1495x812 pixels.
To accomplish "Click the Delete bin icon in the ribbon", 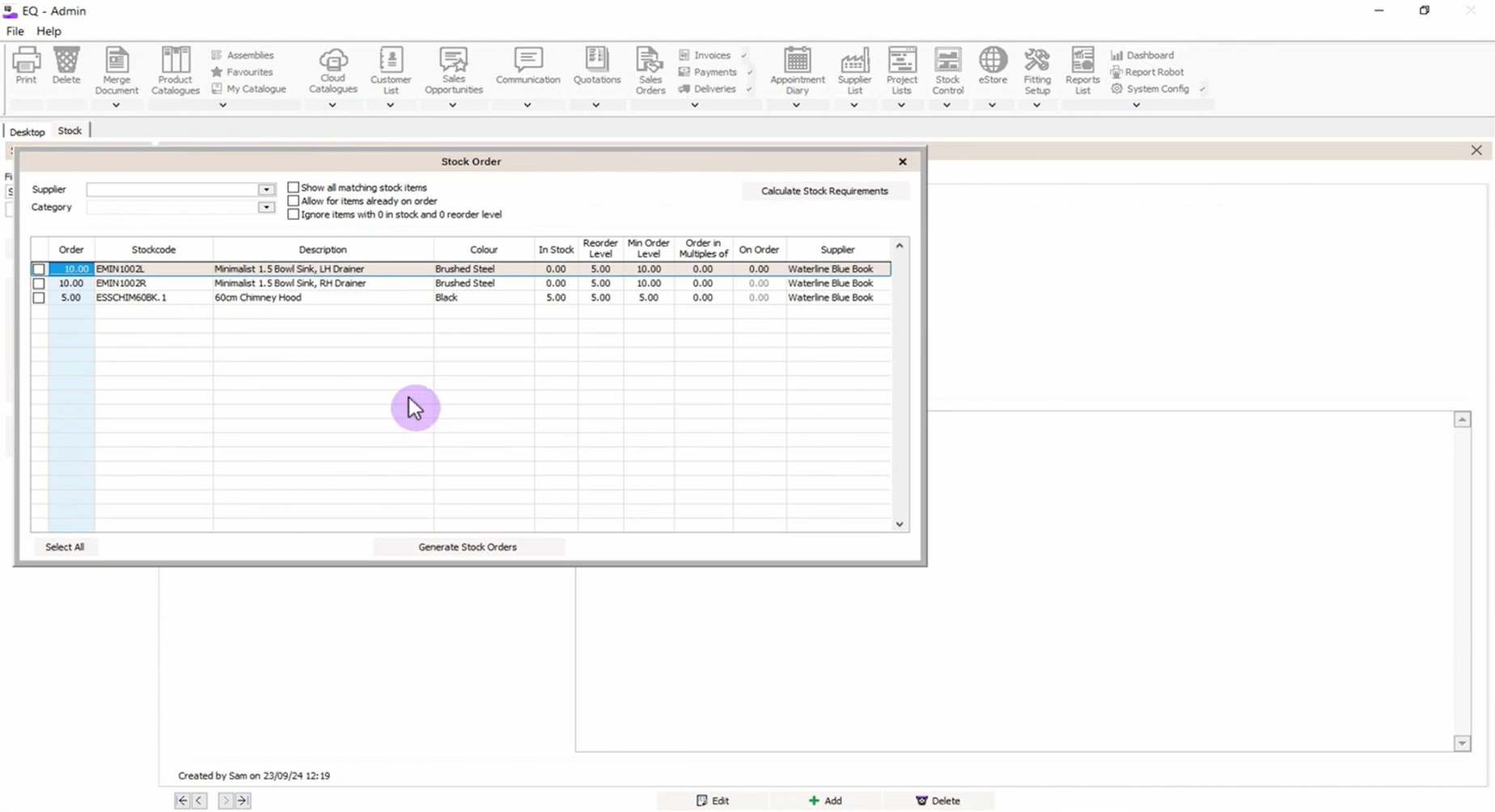I will click(66, 66).
